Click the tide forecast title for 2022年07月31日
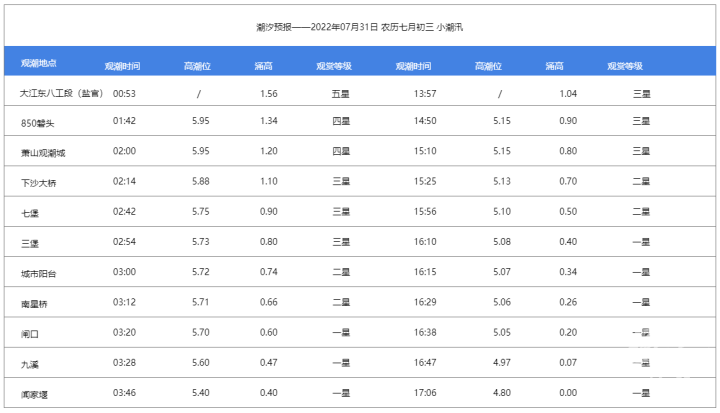 click(359, 27)
